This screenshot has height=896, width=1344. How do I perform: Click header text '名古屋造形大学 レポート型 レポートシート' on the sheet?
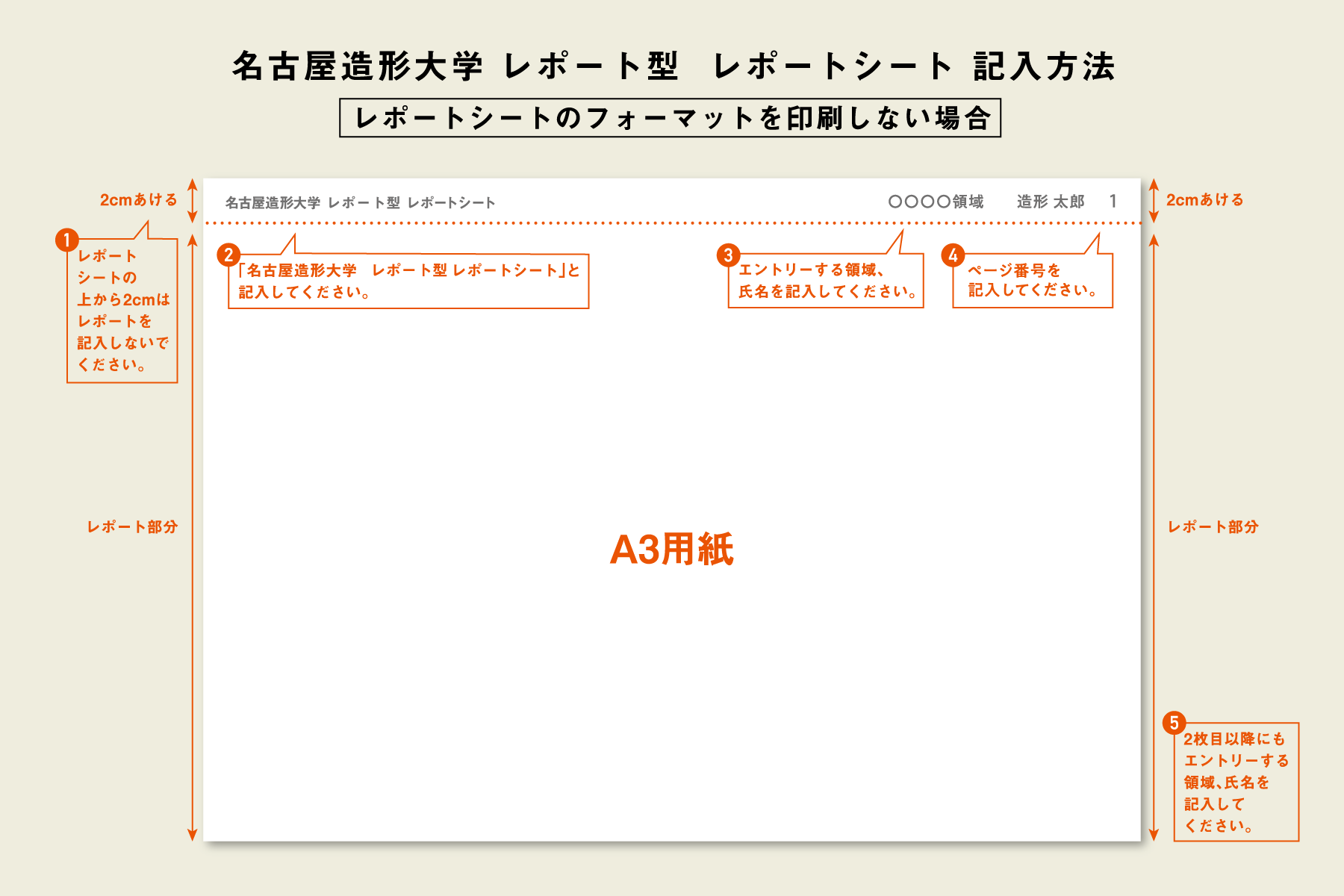tap(361, 202)
